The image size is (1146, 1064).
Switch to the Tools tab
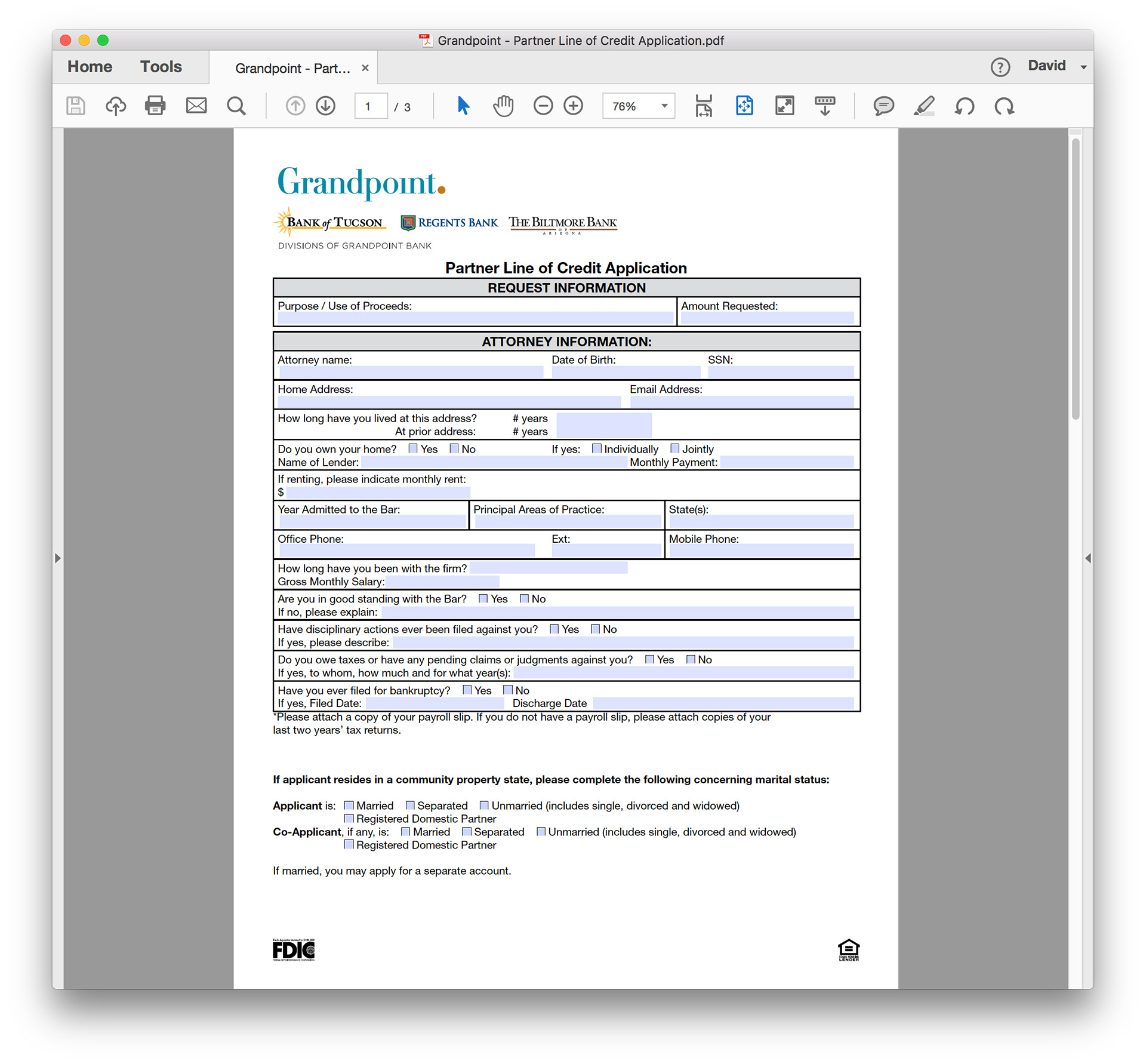click(x=161, y=66)
